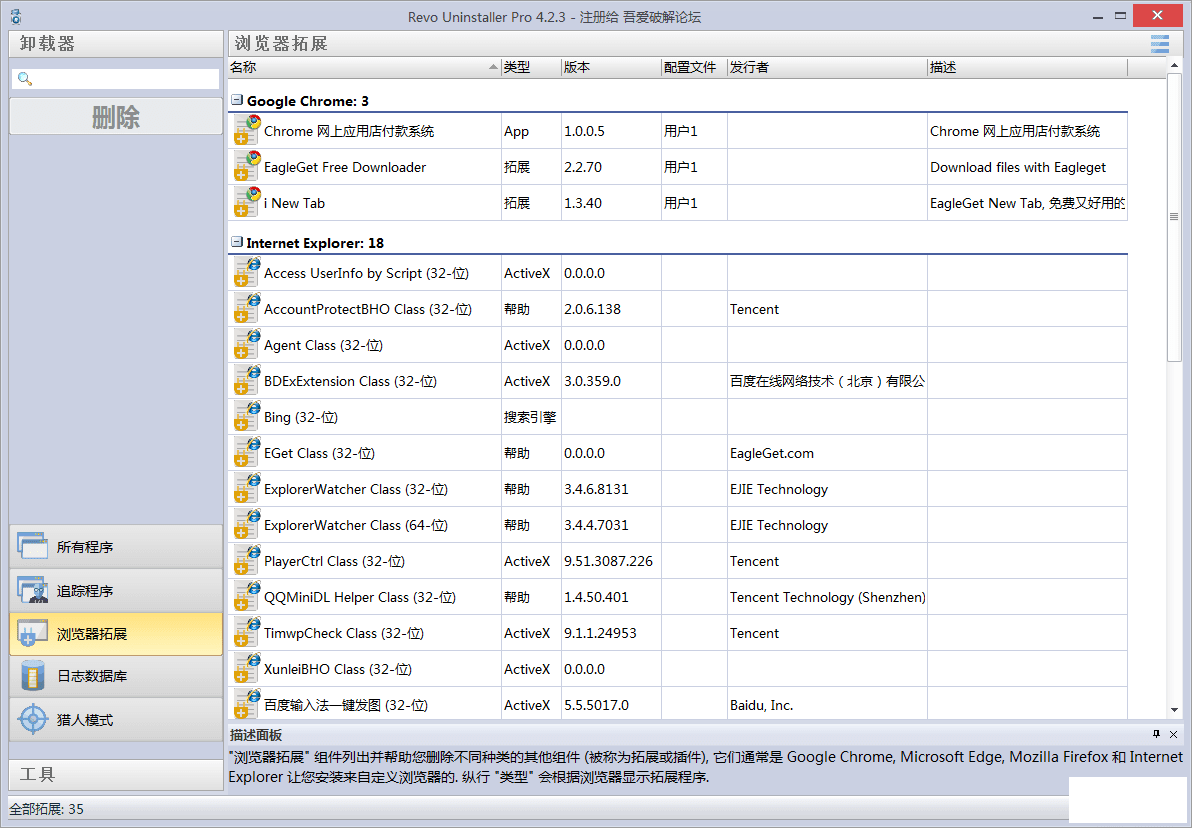Switch to 追踪程序 view
This screenshot has height=828, width=1192.
[x=116, y=590]
